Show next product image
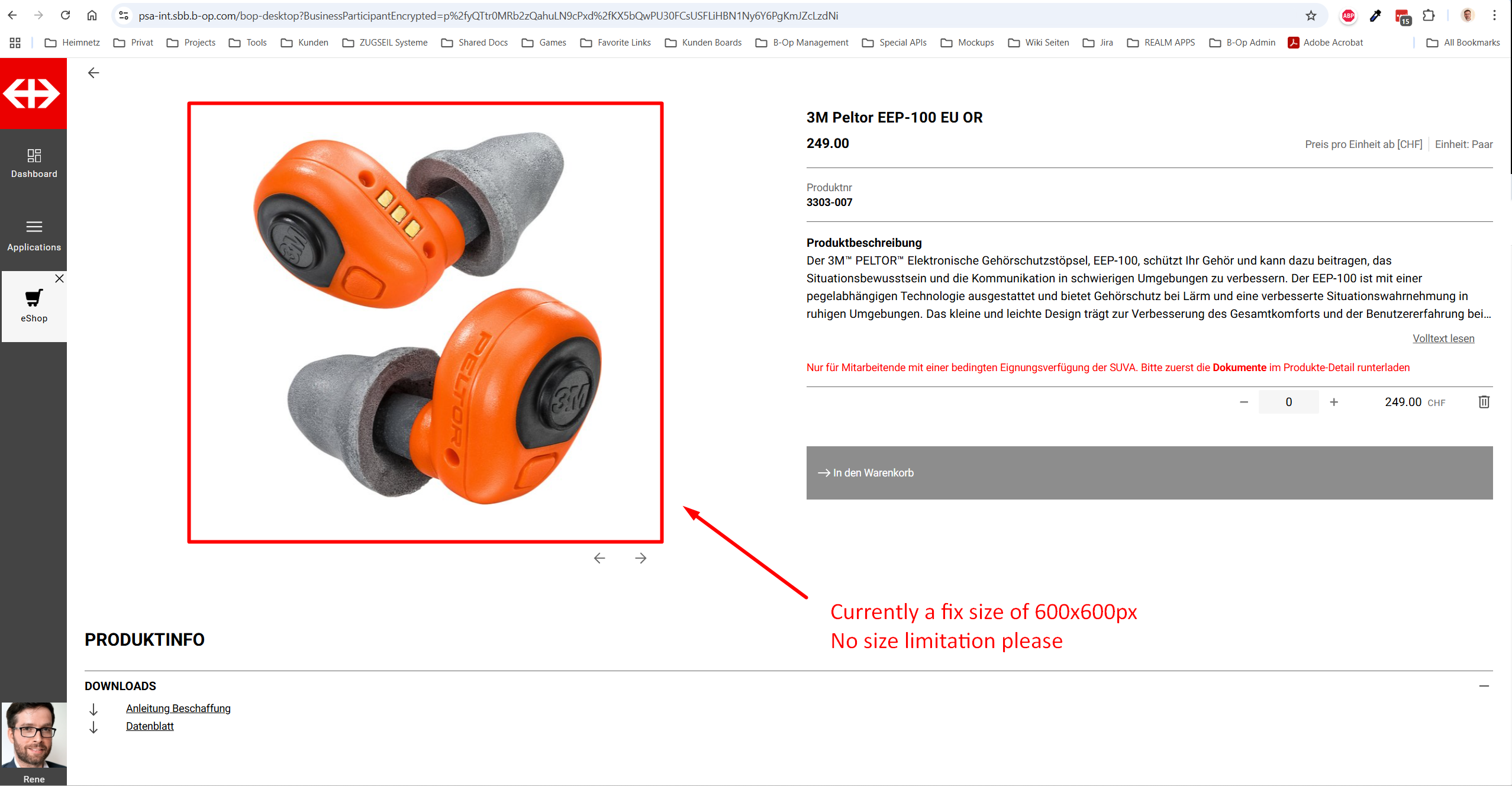Screen dimensions: 1512x786 click(640, 558)
